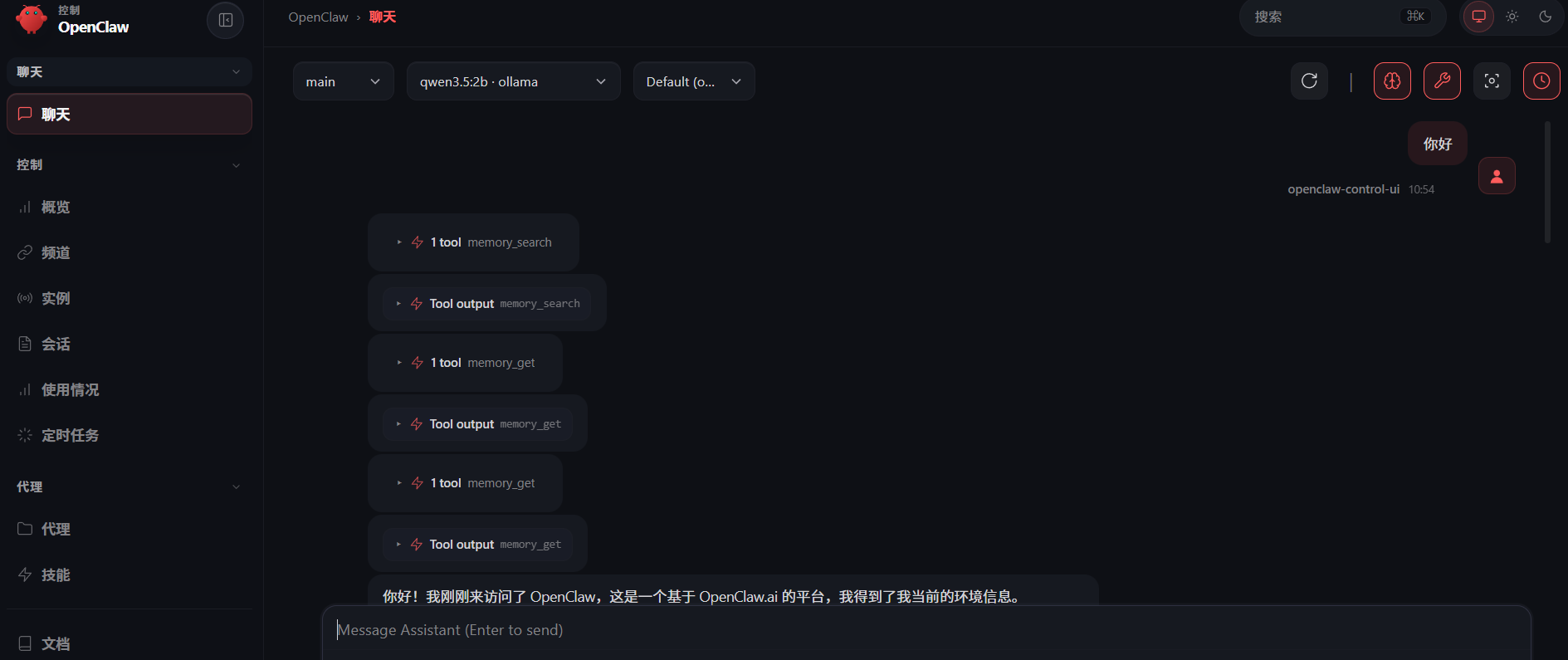Click the 频道 link icon
Screen dimensions: 1568x660
(x=25, y=252)
